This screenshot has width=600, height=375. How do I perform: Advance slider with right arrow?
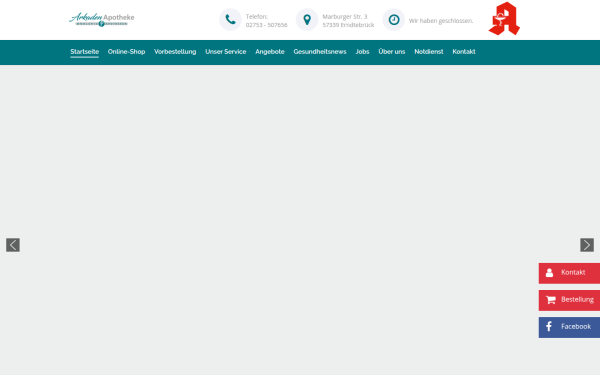tap(587, 245)
